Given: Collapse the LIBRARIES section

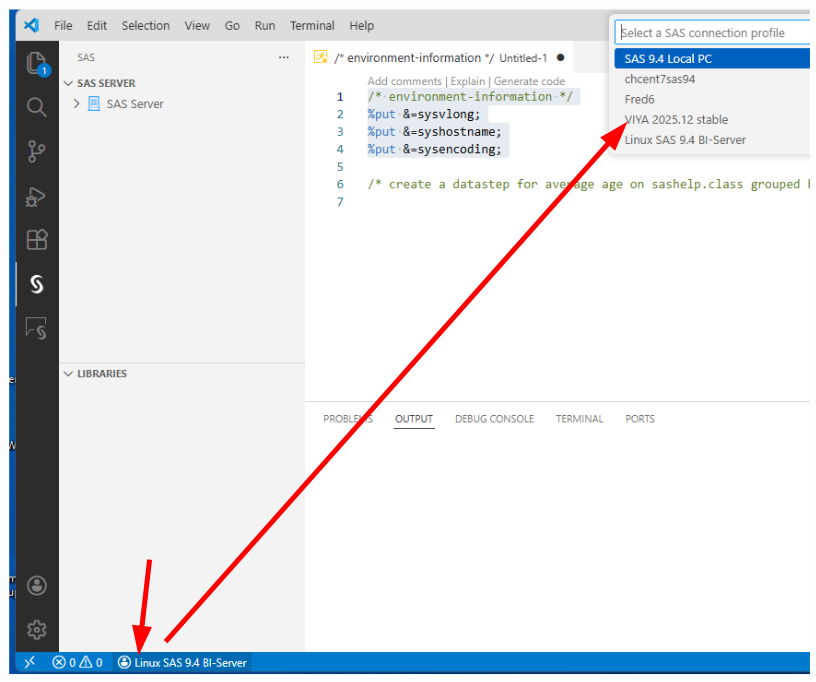Looking at the screenshot, I should tap(68, 374).
